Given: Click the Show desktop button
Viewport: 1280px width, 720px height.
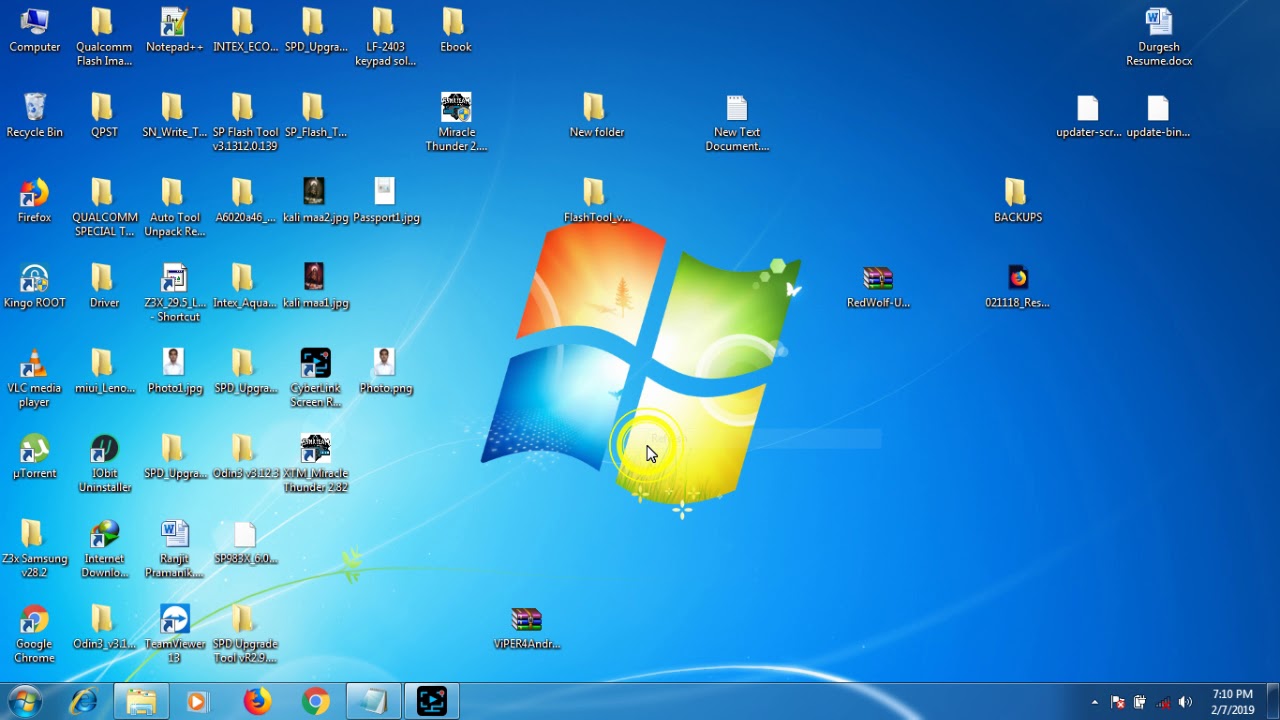Looking at the screenshot, I should click(x=1273, y=702).
